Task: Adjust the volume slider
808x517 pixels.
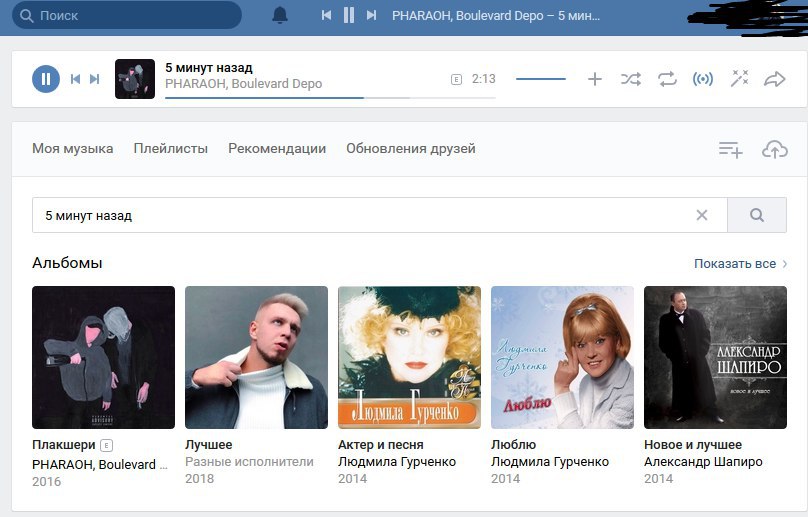Action: [541, 79]
